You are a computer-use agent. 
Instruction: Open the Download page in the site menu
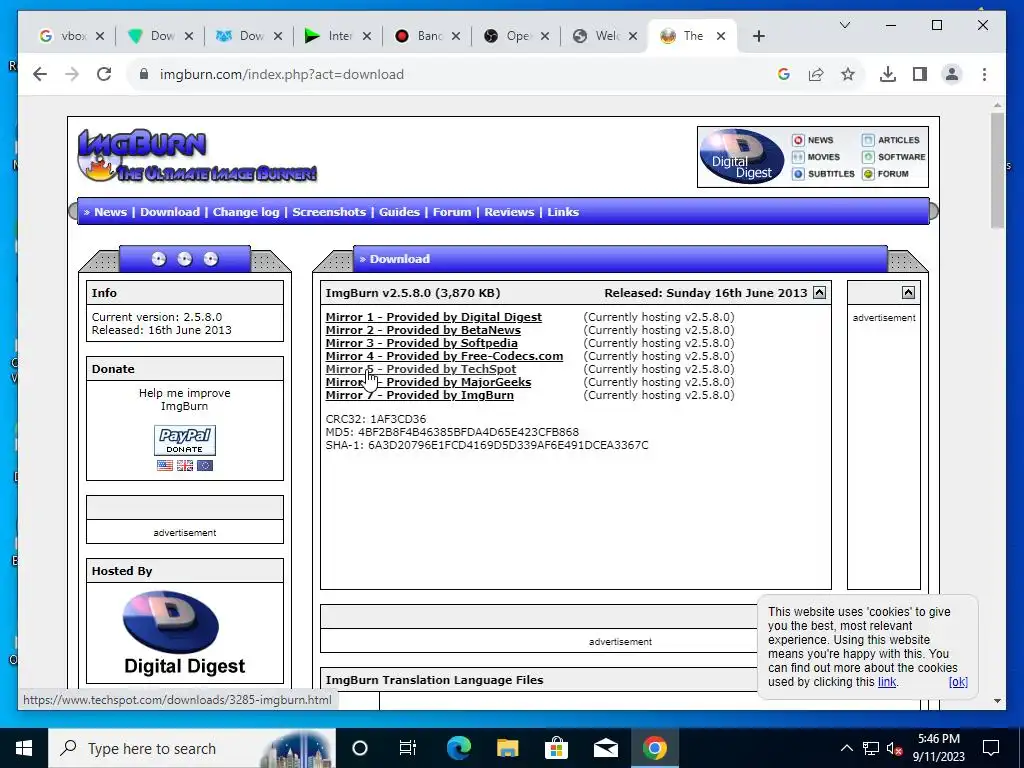[170, 212]
